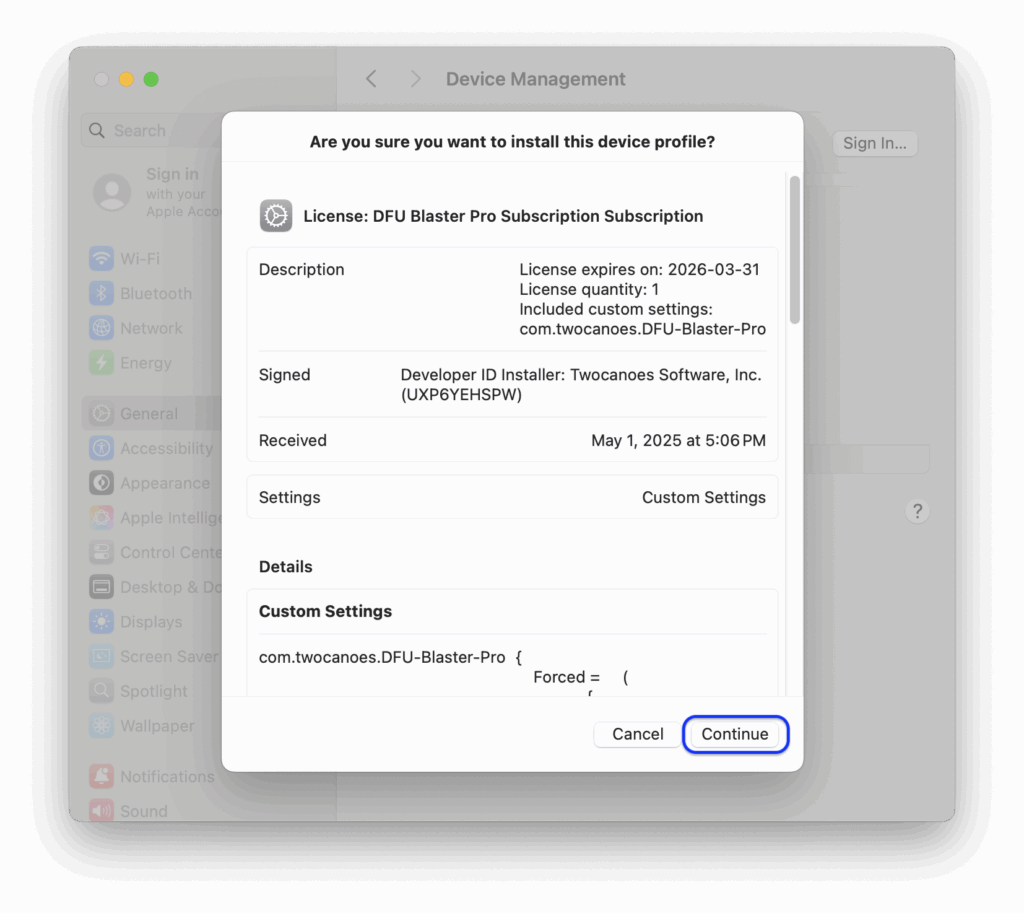Click the '(UXP6YEHSPW)' team ID text
The width and height of the screenshot is (1024, 913).
[461, 394]
